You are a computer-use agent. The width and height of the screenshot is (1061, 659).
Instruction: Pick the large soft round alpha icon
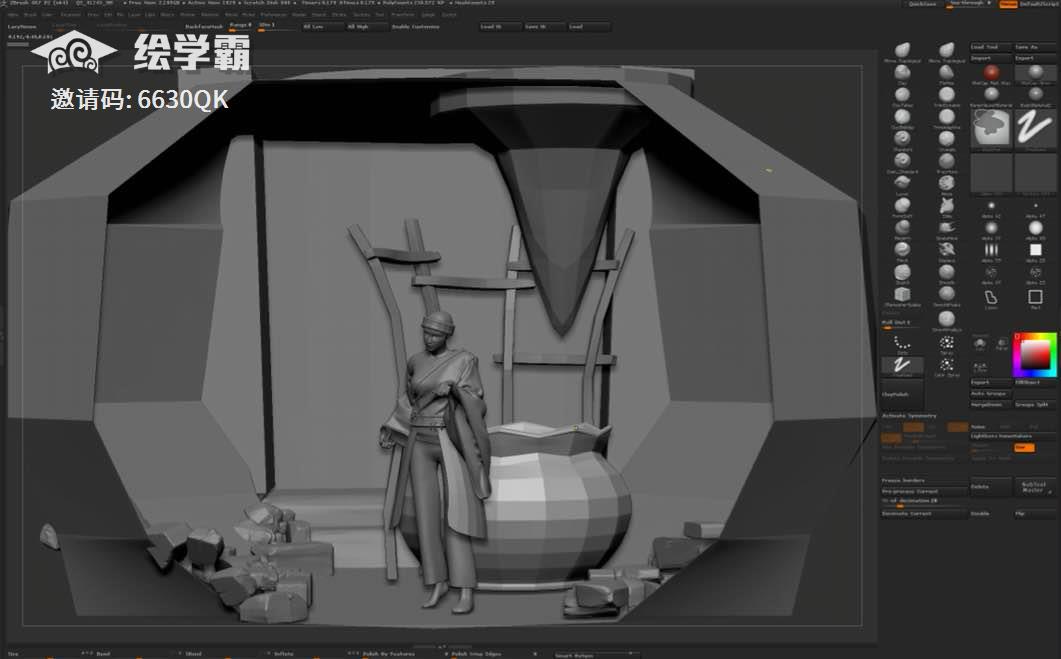[1036, 228]
